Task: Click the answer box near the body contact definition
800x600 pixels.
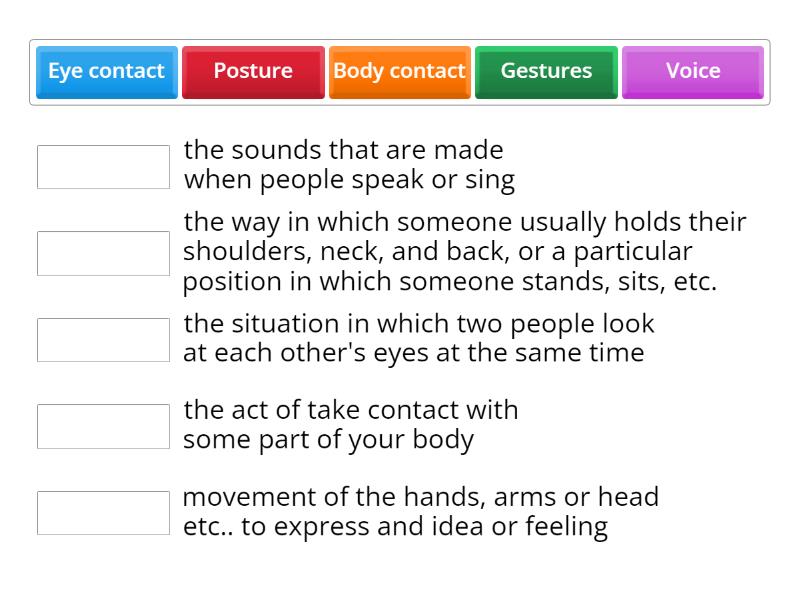Action: [102, 426]
